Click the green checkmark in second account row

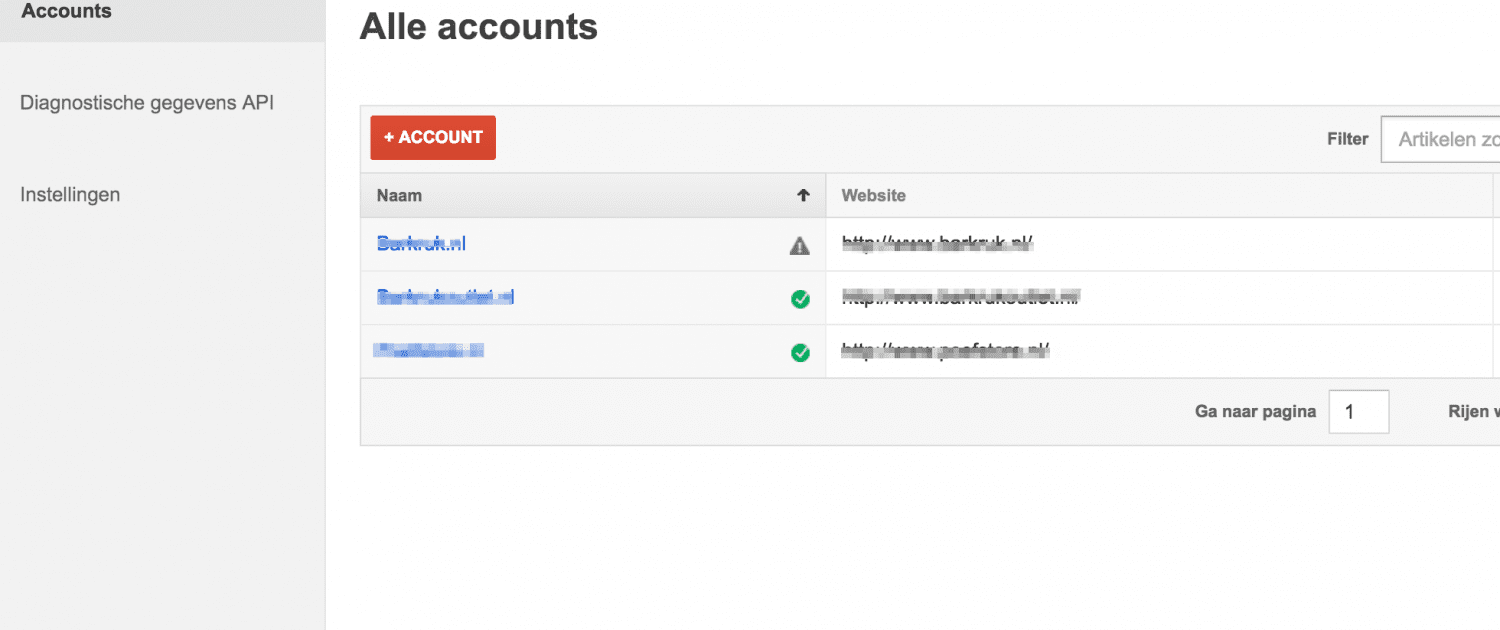pyautogui.click(x=800, y=298)
